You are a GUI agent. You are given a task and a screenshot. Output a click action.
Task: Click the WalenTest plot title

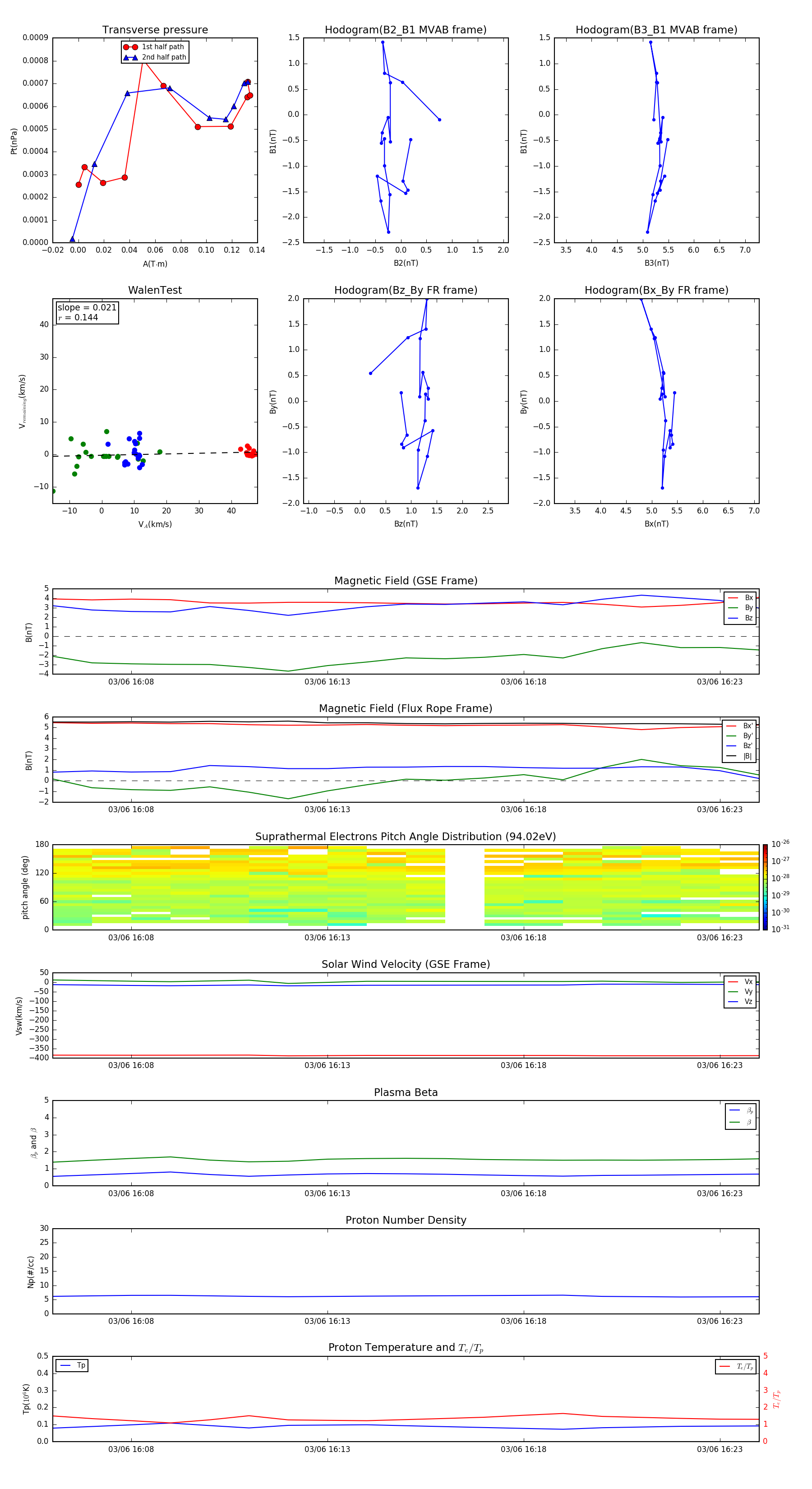[x=155, y=290]
